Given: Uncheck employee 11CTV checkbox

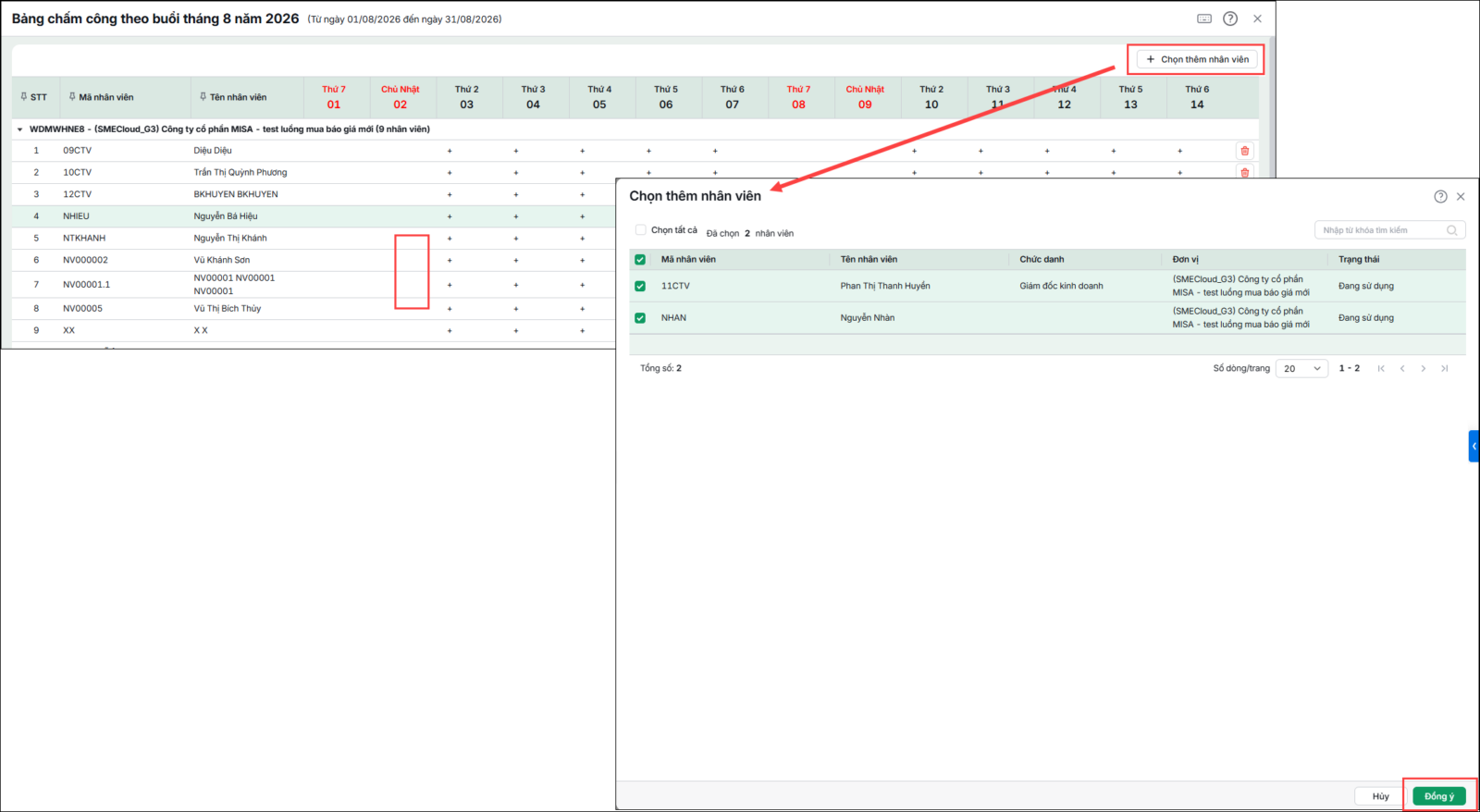Looking at the screenshot, I should [x=640, y=286].
